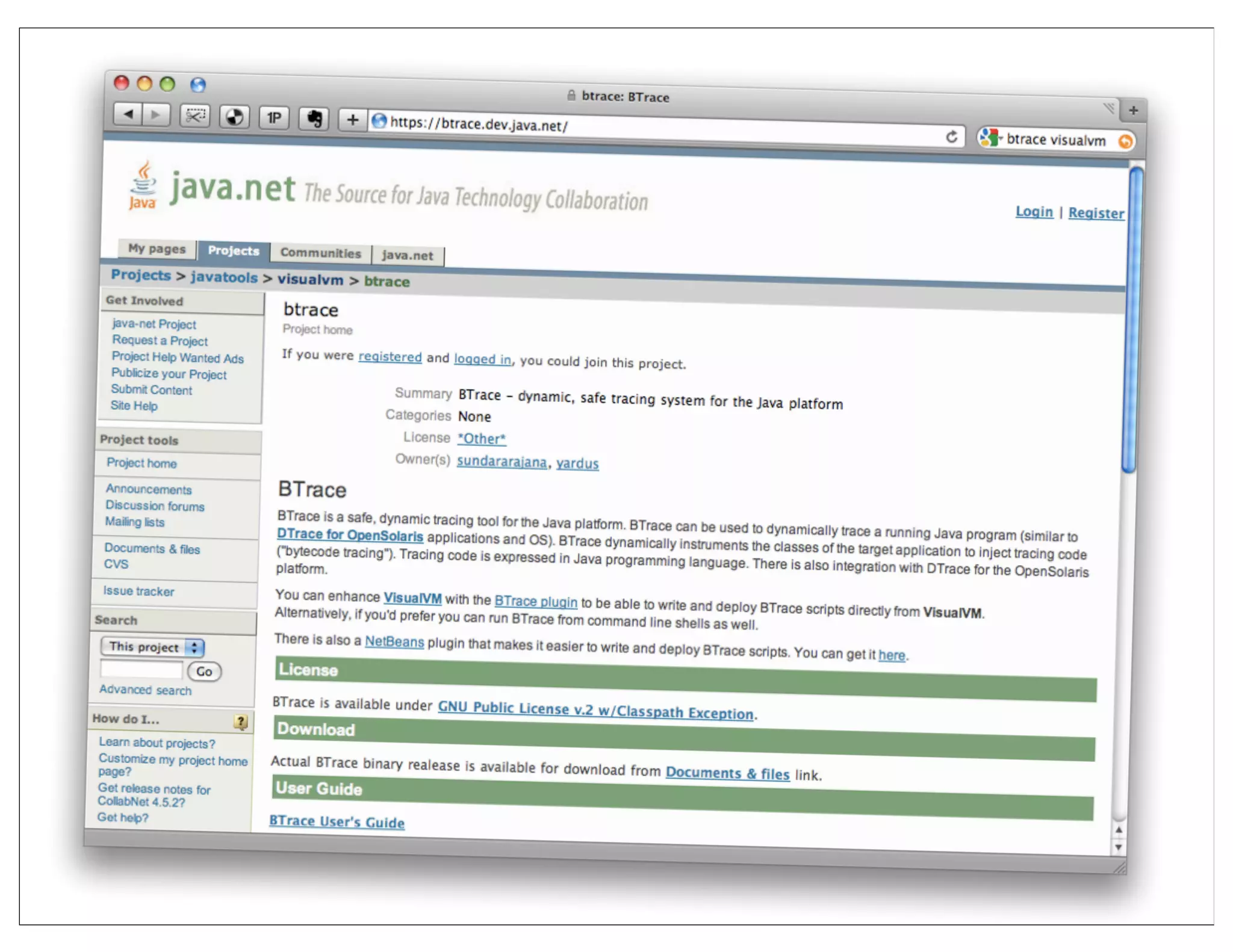The image size is (1233, 952).
Task: Click the Login link
Action: [1034, 212]
